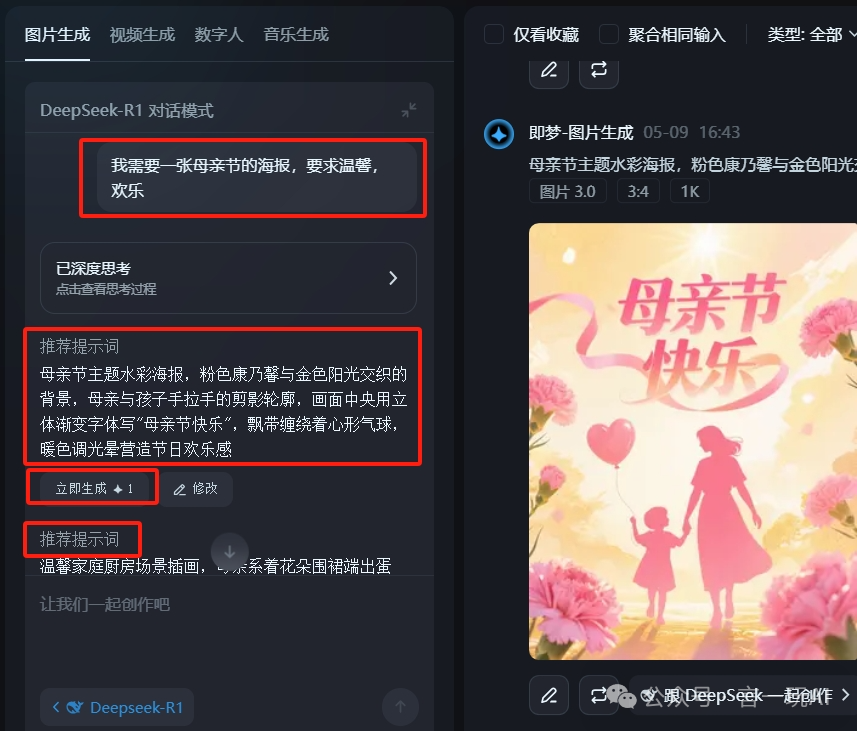Enable the 仅看收藏 checkbox

tap(494, 34)
